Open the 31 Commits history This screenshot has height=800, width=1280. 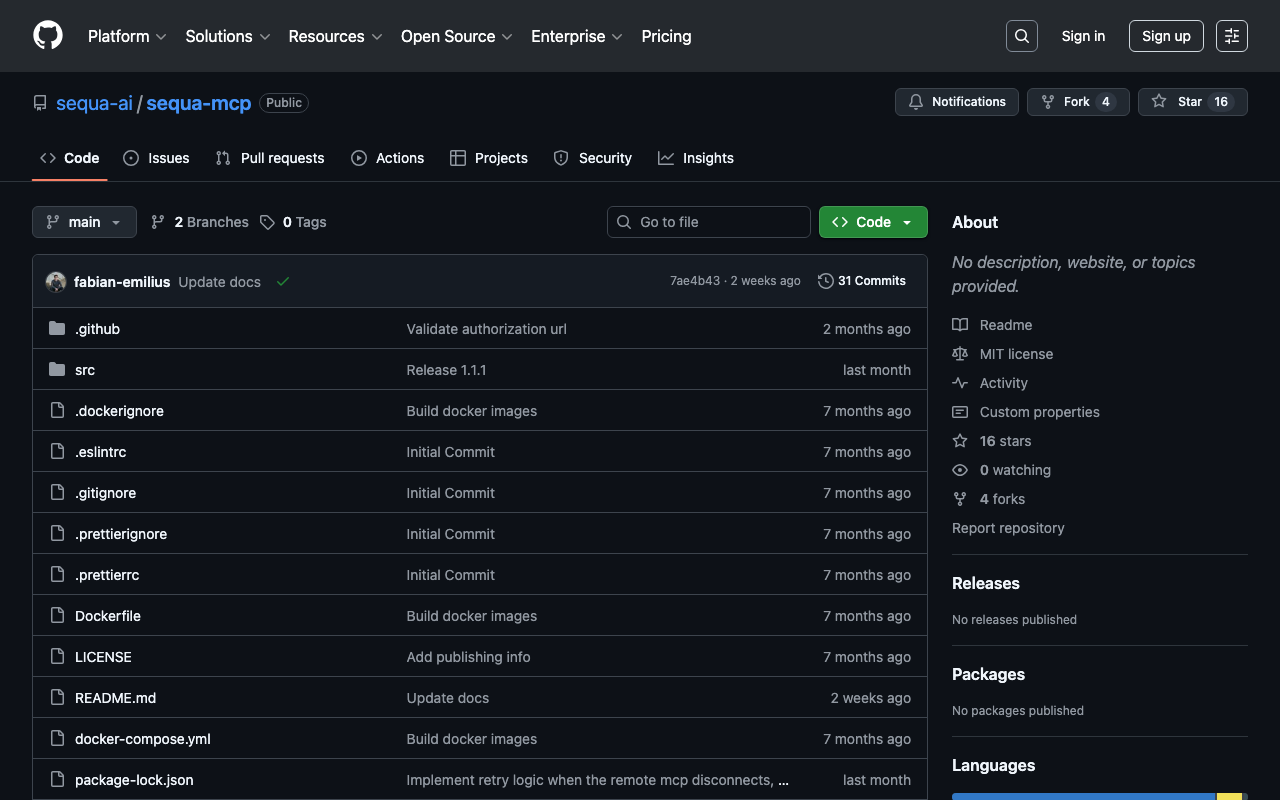[x=861, y=281]
